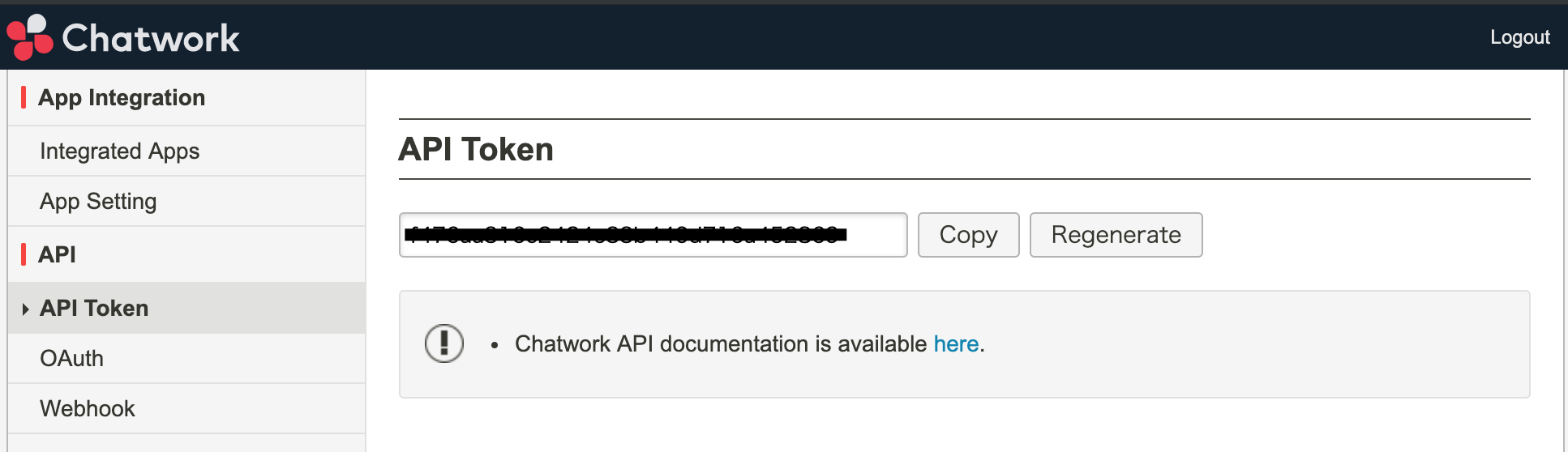Click the Chatwork logo icon

tap(29, 37)
